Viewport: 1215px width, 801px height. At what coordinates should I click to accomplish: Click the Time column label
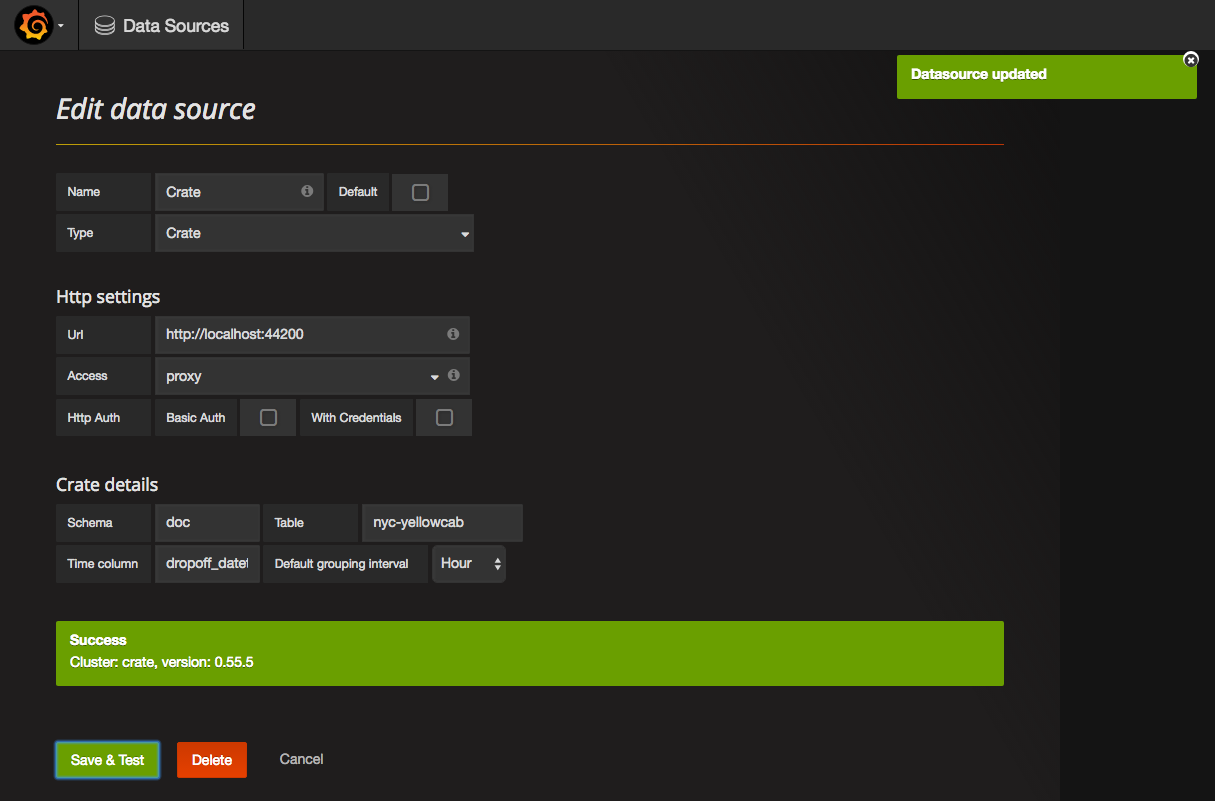[x=103, y=564]
